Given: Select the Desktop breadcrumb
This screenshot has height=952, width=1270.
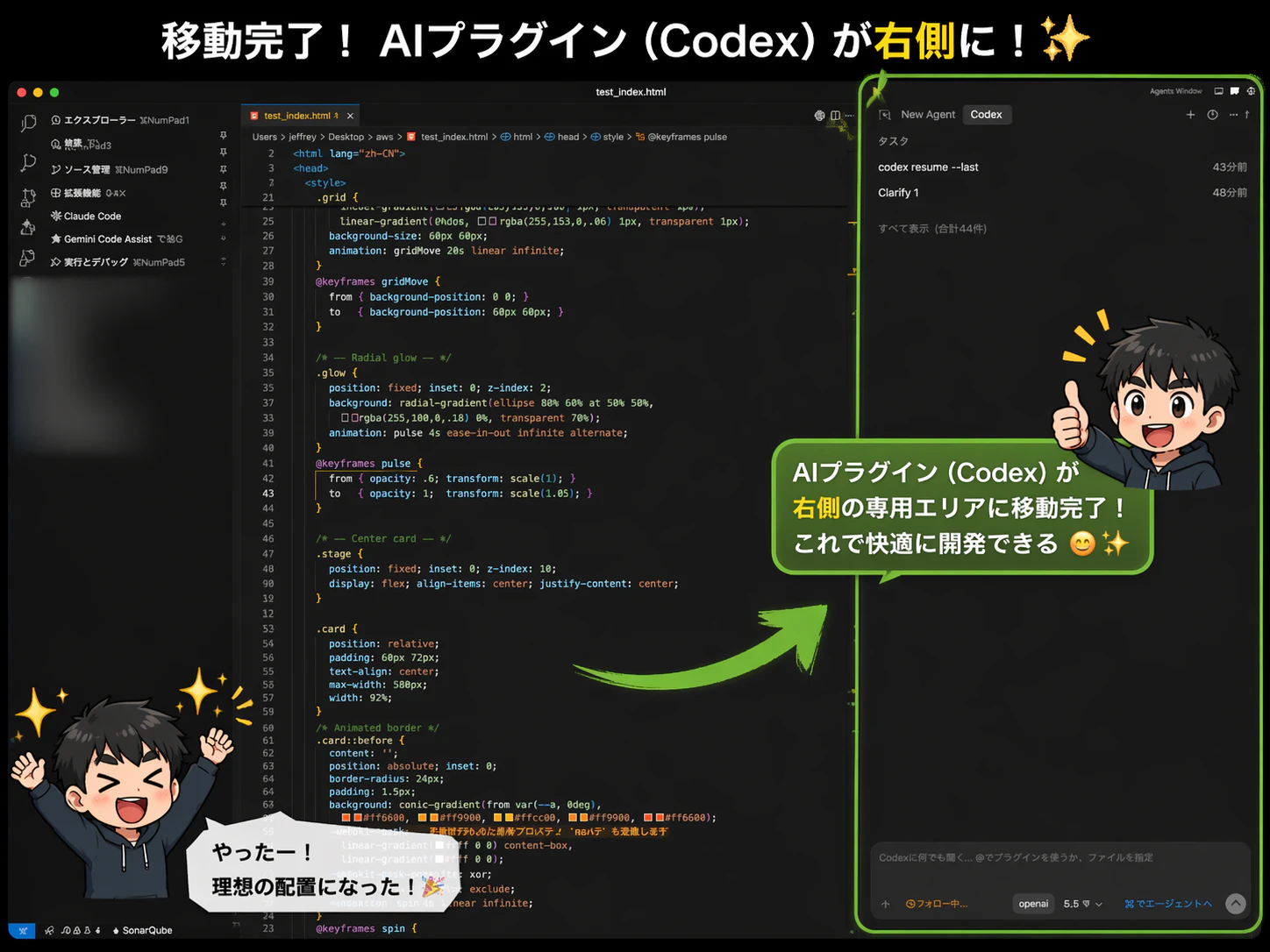Looking at the screenshot, I should [x=346, y=137].
